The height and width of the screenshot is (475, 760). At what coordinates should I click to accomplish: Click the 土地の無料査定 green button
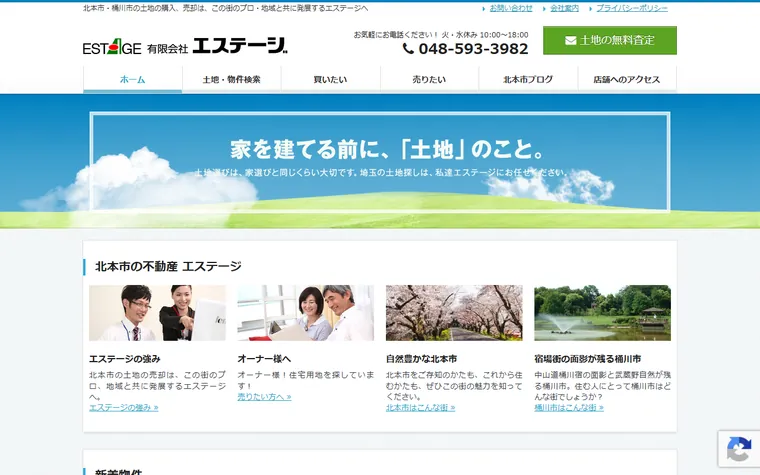[610, 40]
